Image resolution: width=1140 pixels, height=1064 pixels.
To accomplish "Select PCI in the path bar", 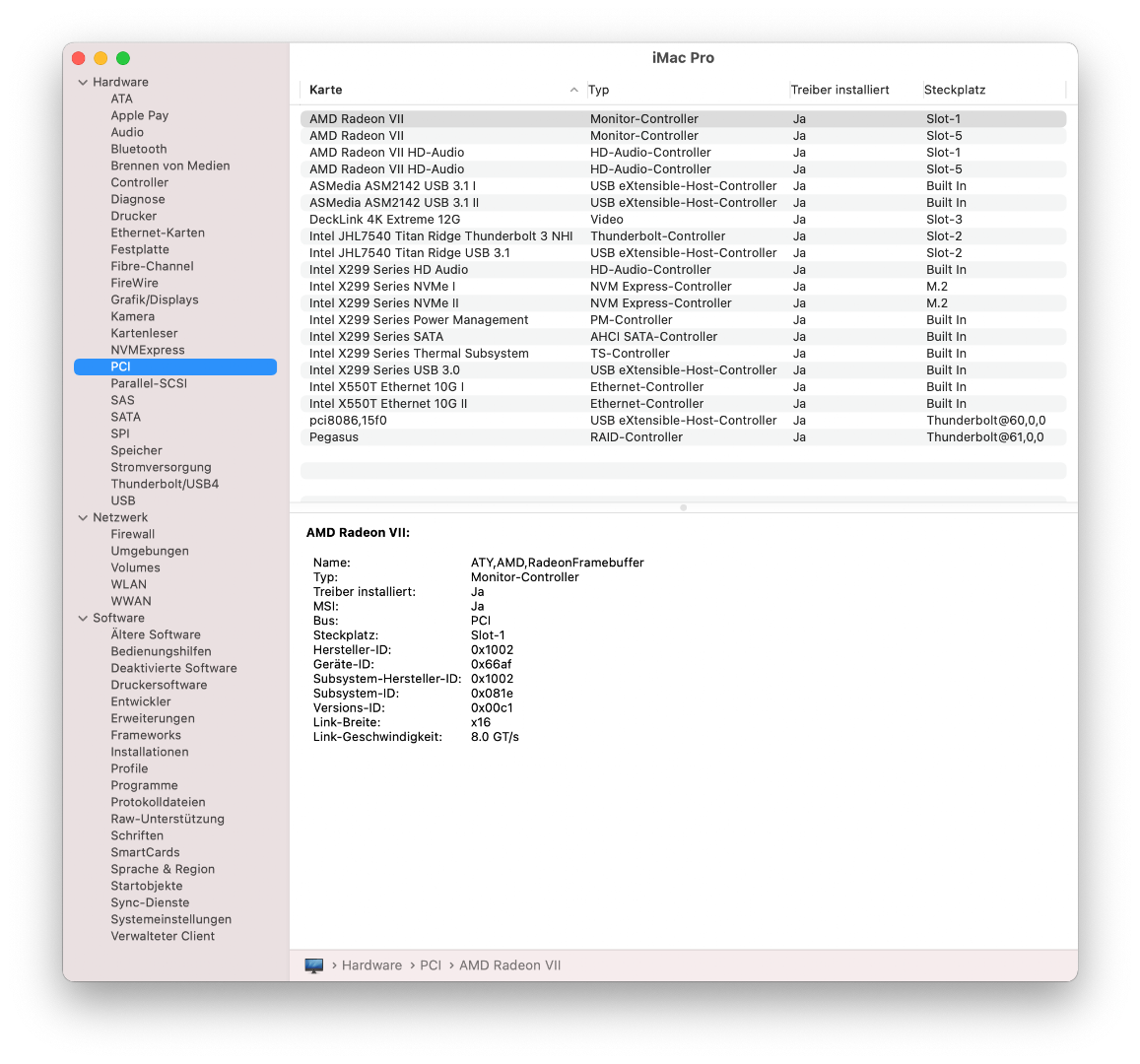I will tap(431, 965).
